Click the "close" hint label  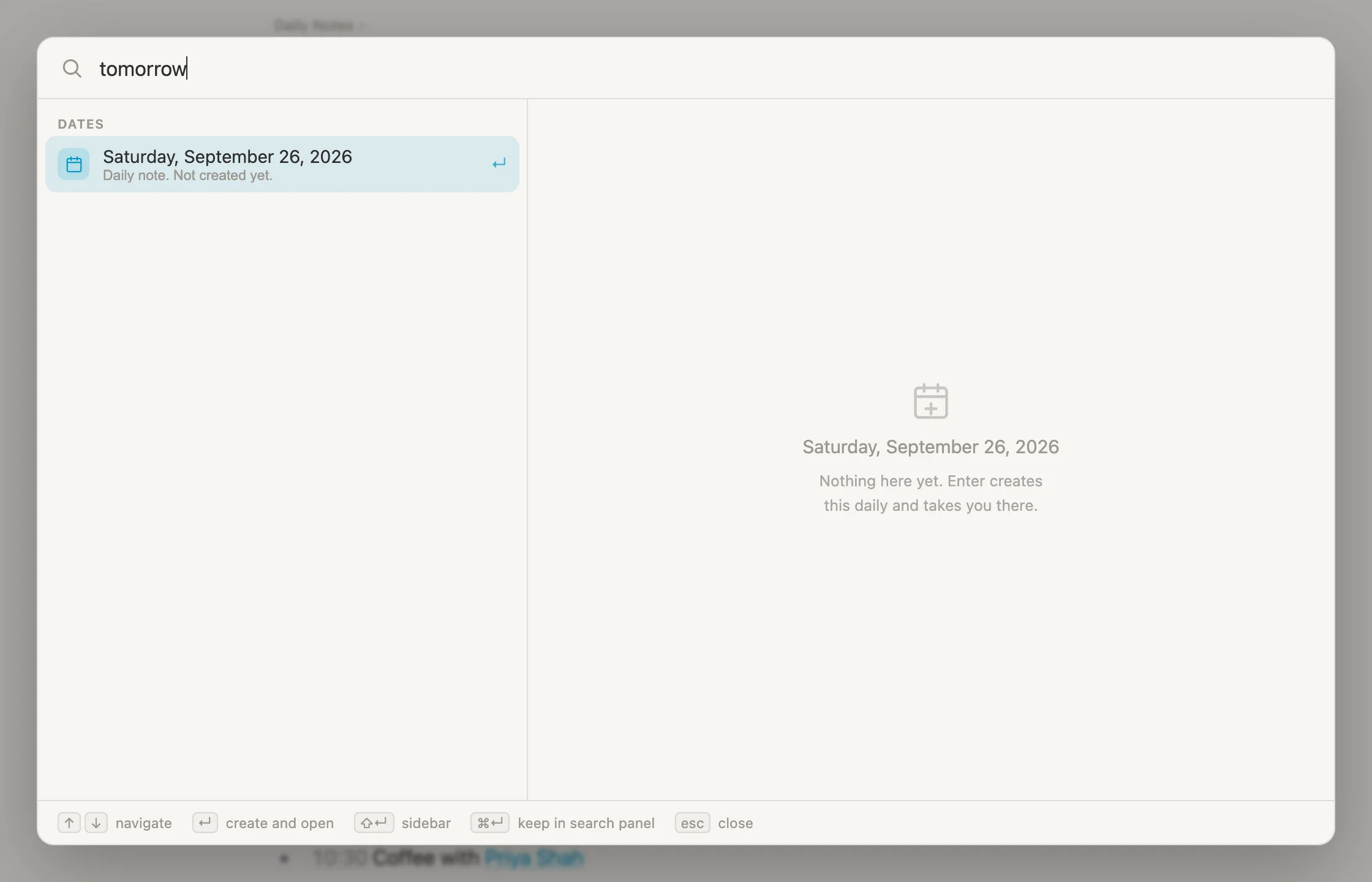tap(736, 823)
